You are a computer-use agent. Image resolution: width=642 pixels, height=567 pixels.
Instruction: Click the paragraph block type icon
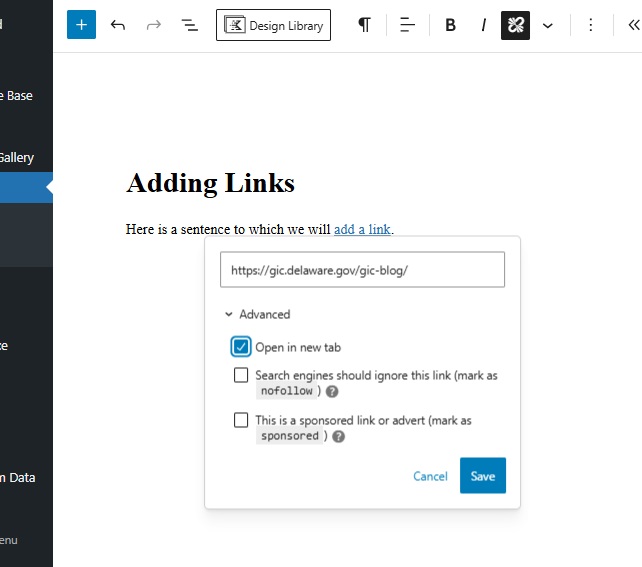click(364, 25)
